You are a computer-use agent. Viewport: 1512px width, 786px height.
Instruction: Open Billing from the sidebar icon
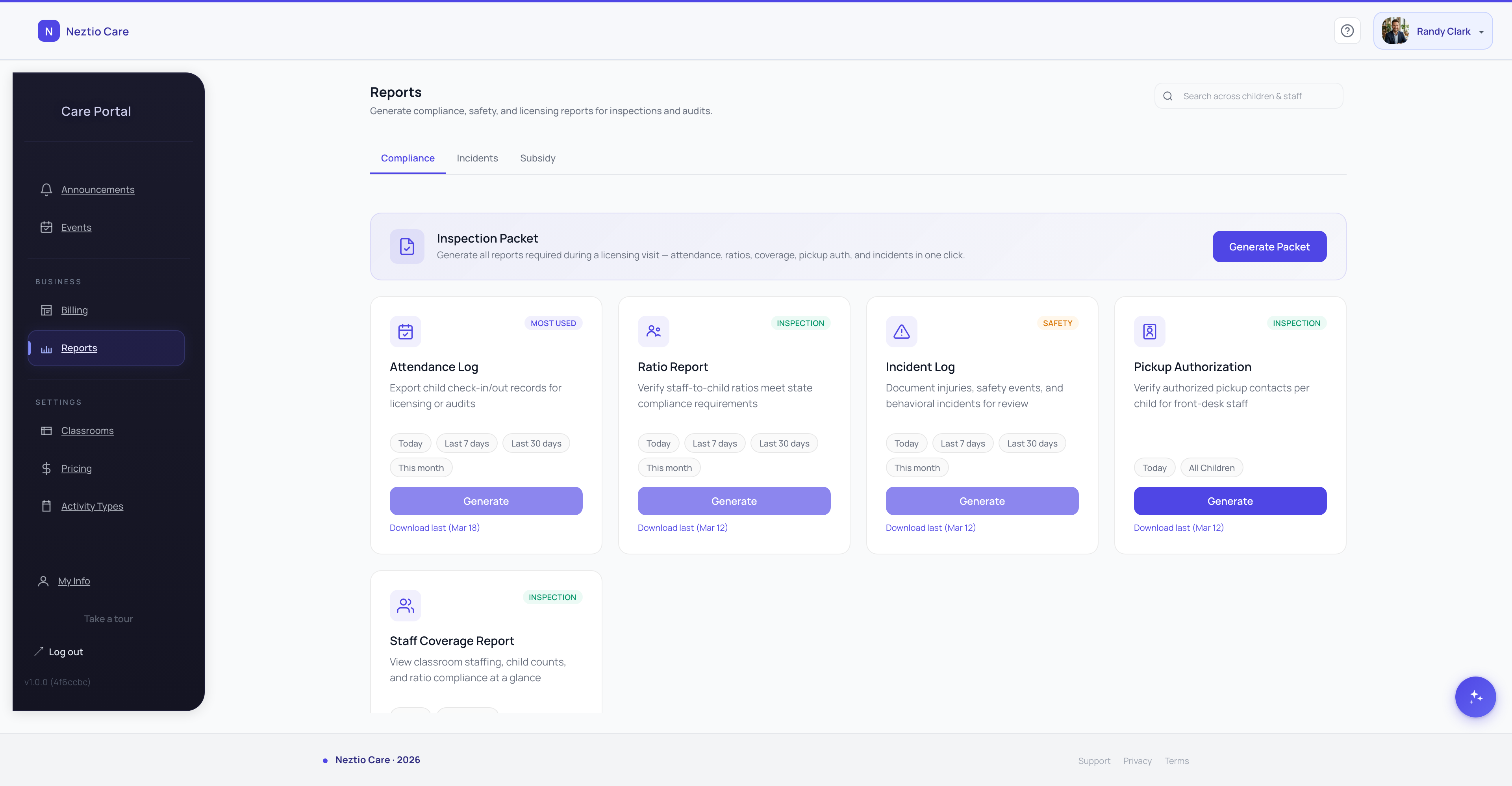coord(46,310)
